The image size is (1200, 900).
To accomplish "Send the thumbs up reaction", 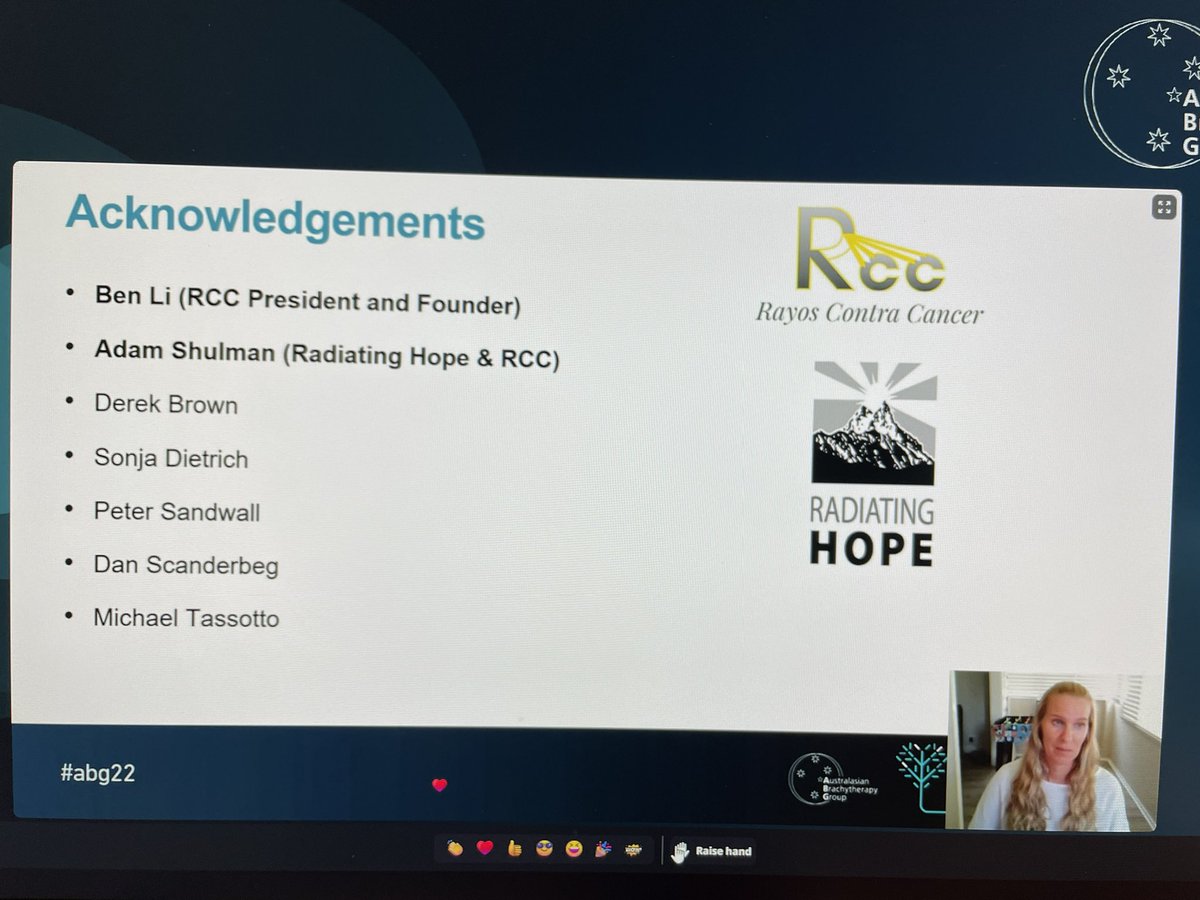I will 515,849.
